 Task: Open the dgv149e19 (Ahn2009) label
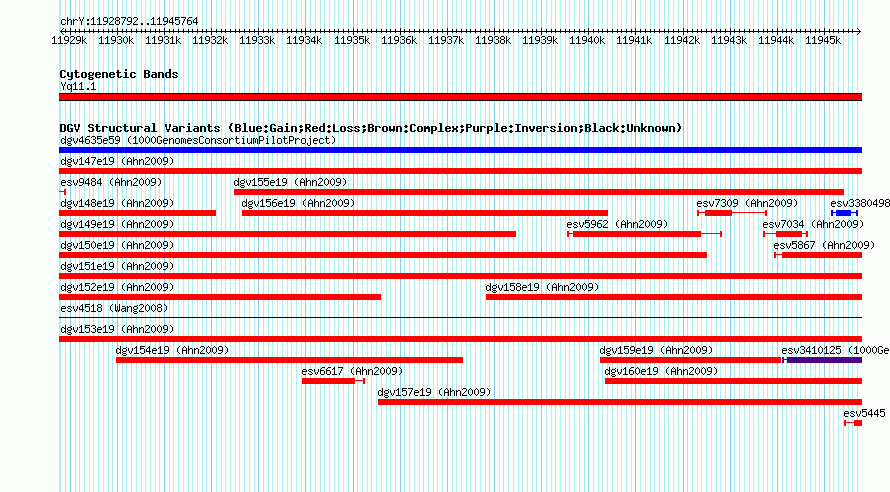click(117, 224)
